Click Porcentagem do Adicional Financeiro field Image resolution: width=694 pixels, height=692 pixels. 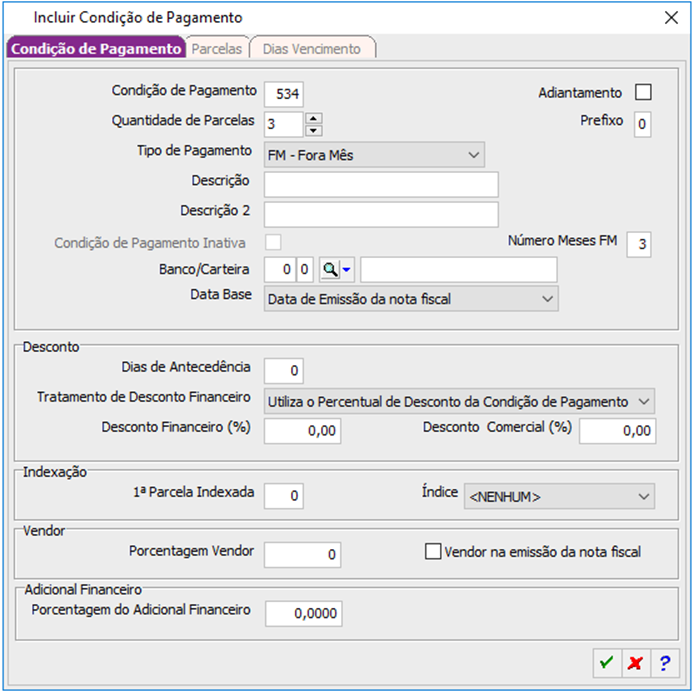304,613
